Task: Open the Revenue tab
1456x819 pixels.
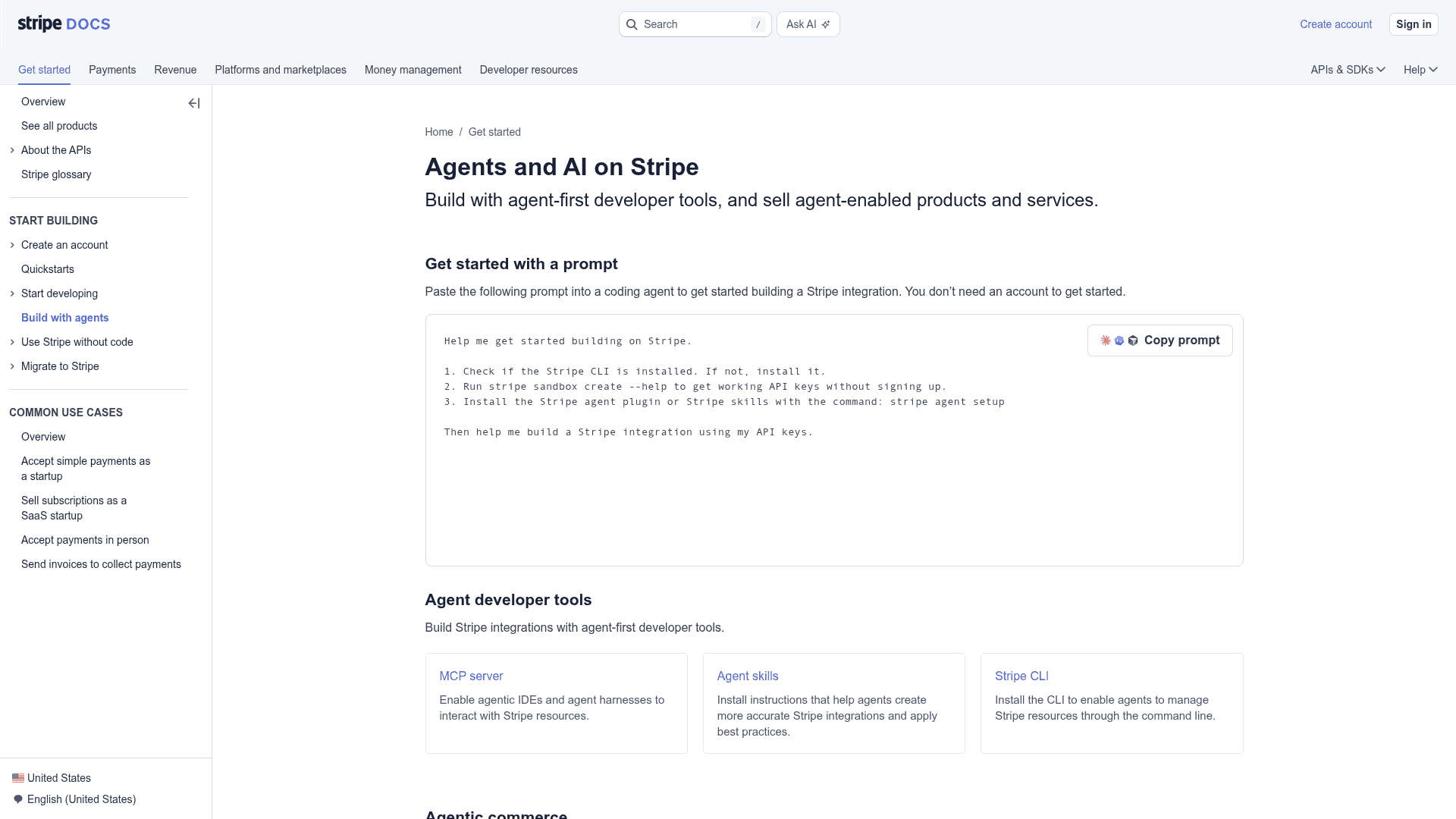Action: tap(175, 70)
